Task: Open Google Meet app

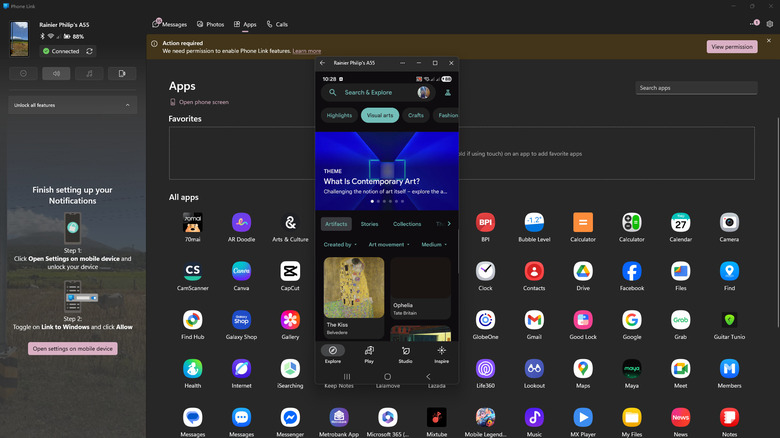Action: [x=680, y=369]
